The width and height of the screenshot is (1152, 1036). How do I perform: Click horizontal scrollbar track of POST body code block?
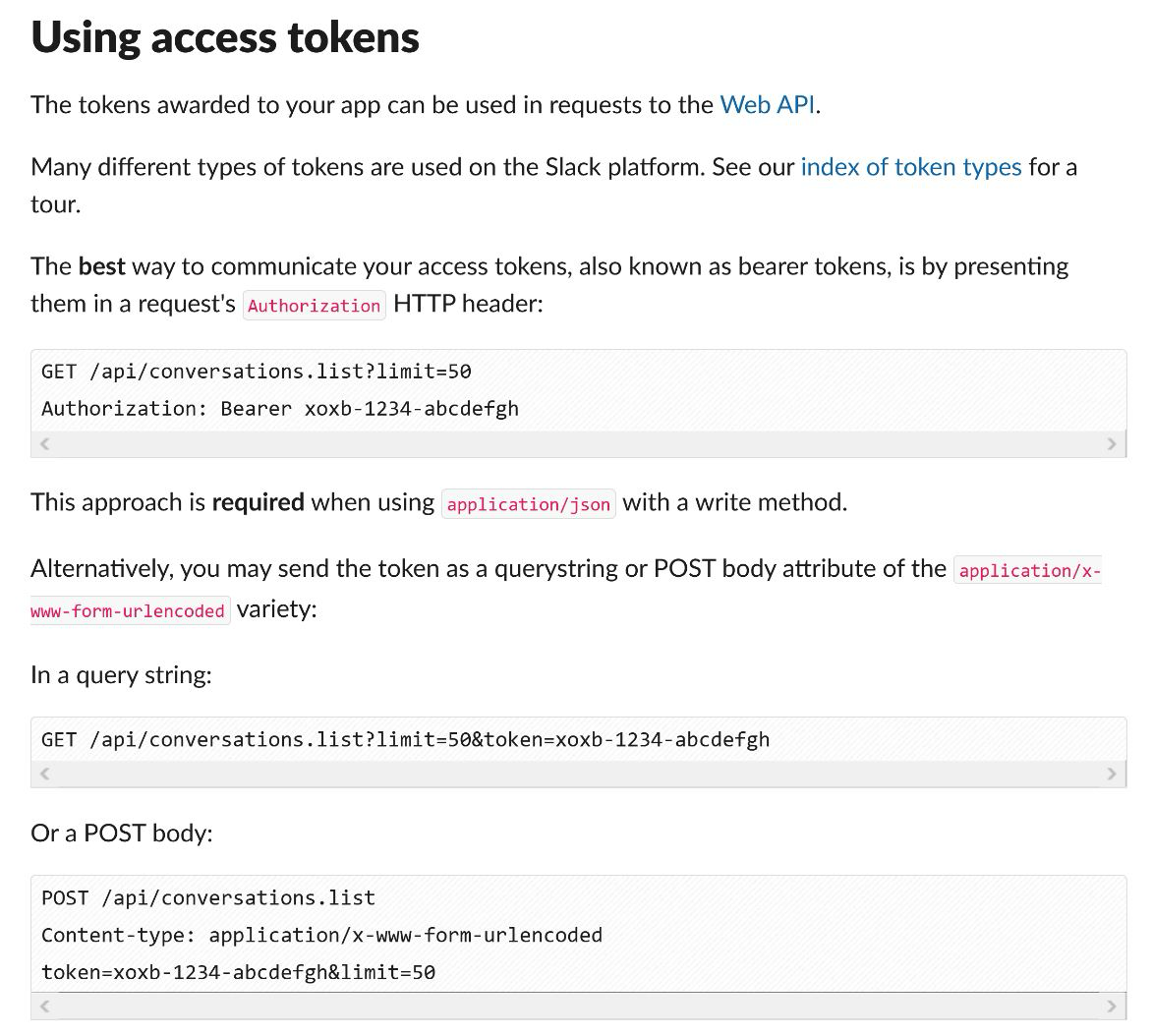point(578,1007)
